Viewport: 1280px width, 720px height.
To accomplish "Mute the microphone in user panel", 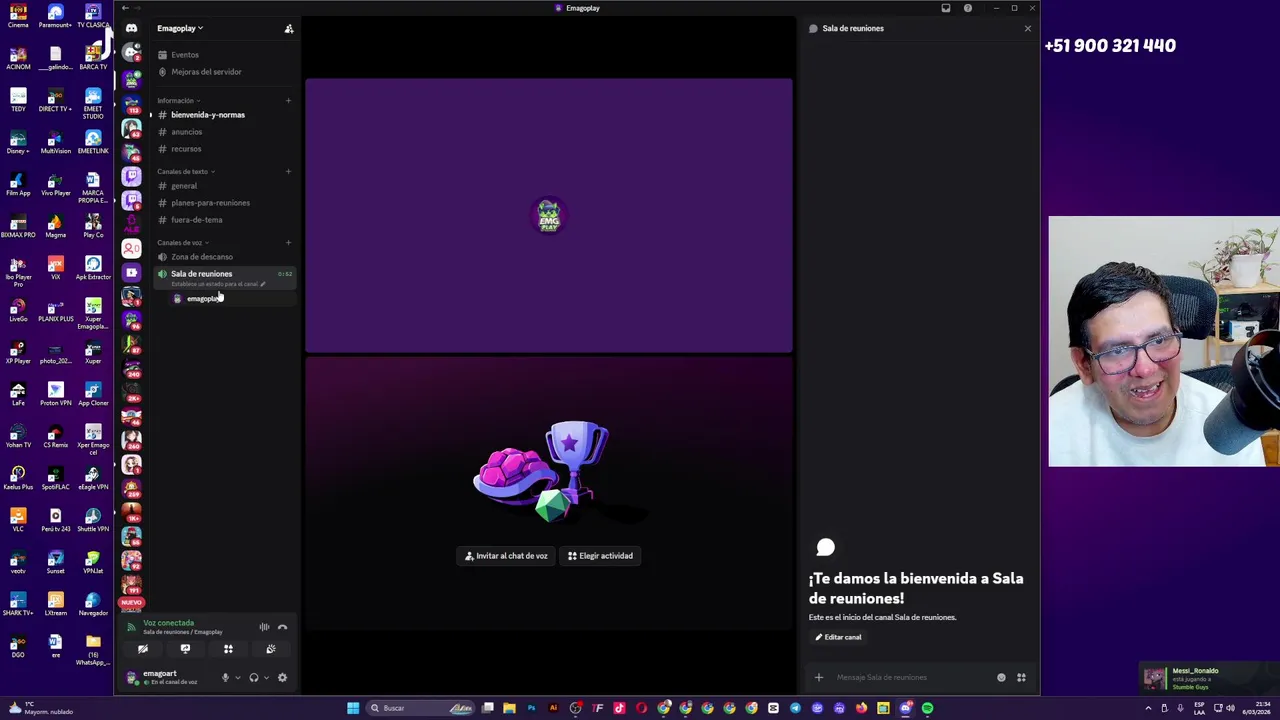I will (225, 678).
